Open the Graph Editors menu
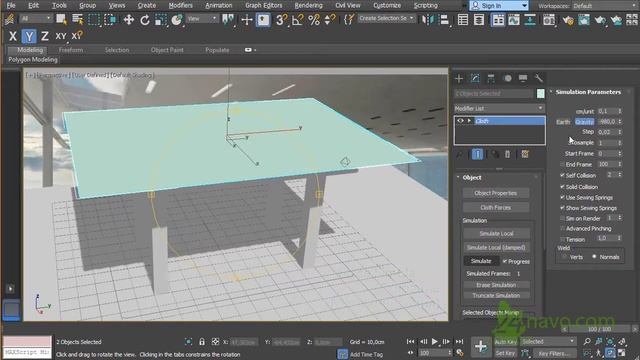 point(264,5)
